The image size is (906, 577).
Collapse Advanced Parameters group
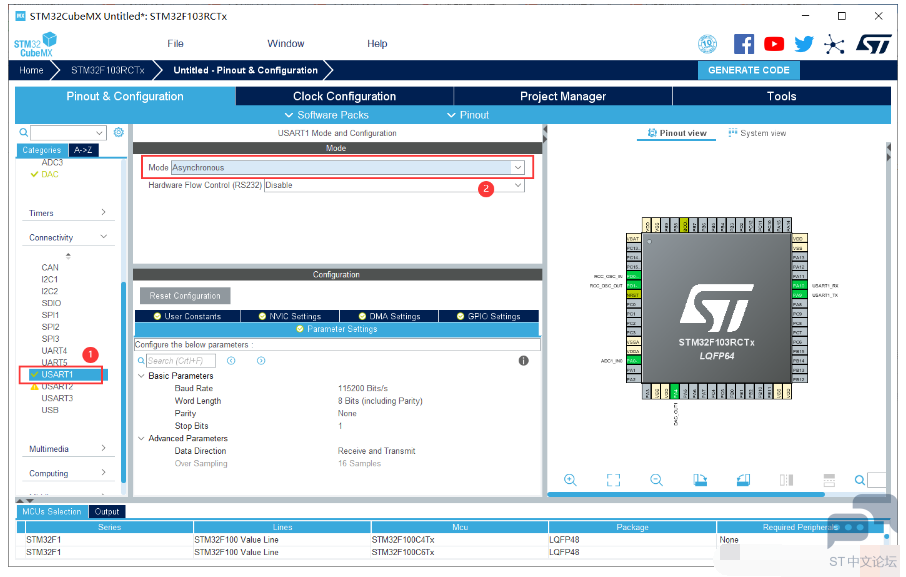[141, 438]
